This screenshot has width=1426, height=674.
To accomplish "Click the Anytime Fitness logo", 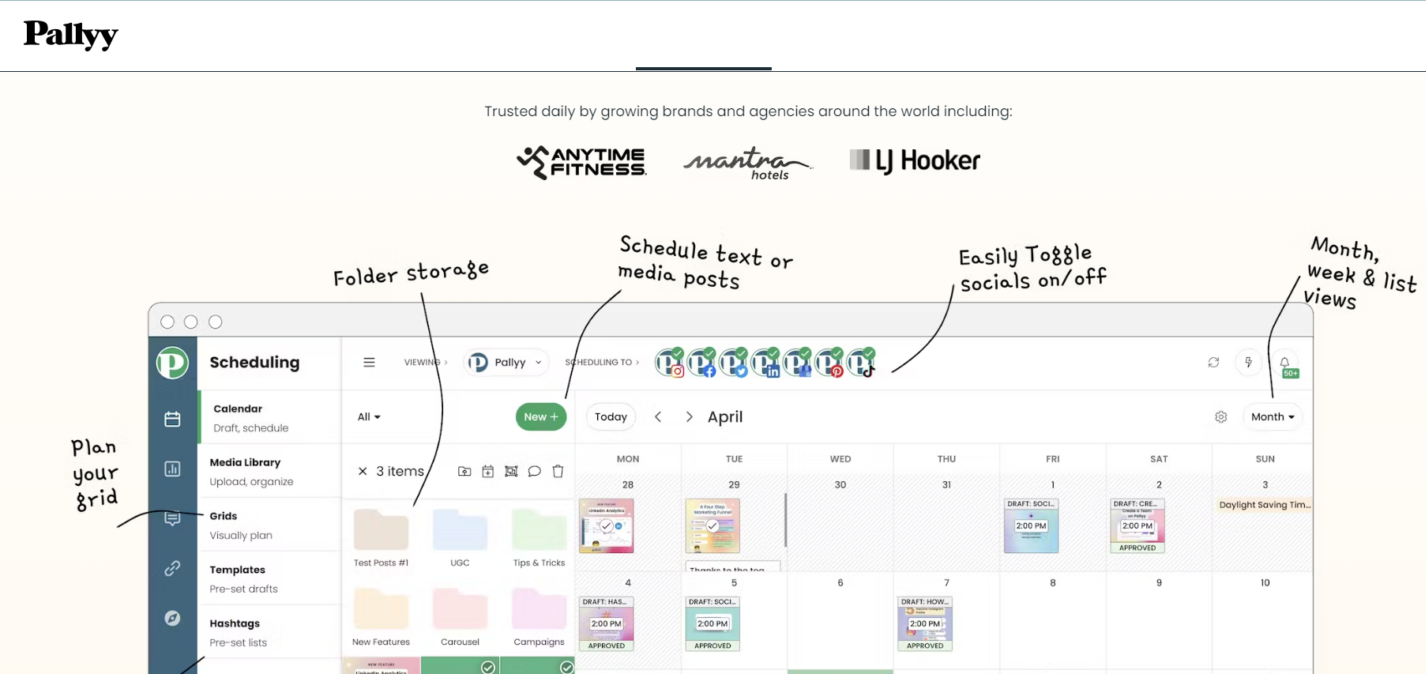I will click(581, 162).
